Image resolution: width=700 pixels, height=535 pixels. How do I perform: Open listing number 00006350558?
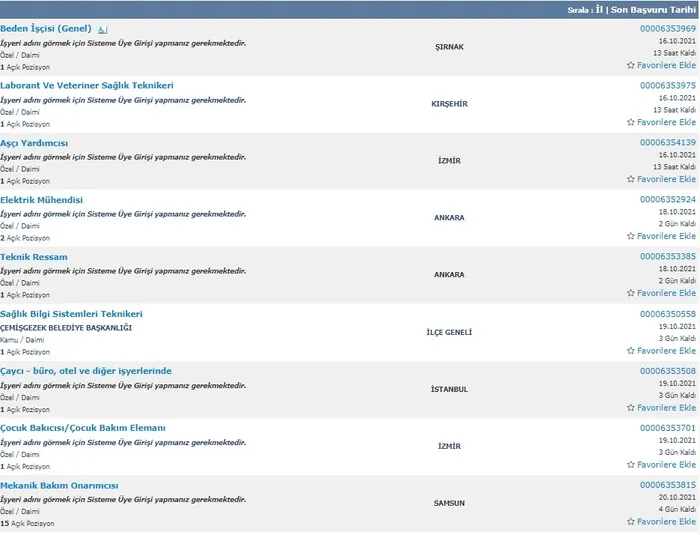click(x=667, y=314)
